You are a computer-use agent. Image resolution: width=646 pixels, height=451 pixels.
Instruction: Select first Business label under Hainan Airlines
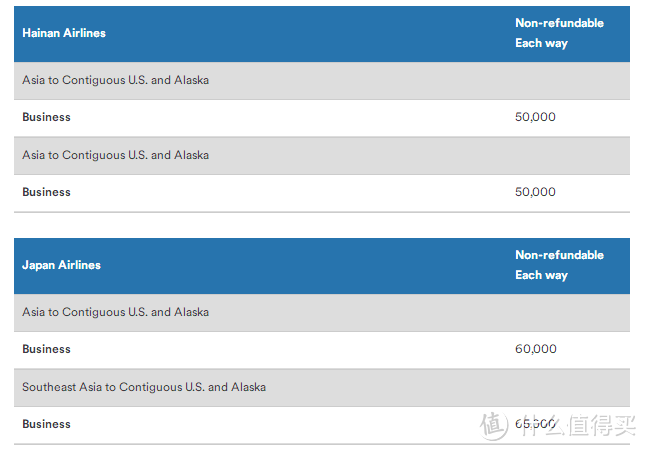[x=46, y=117]
